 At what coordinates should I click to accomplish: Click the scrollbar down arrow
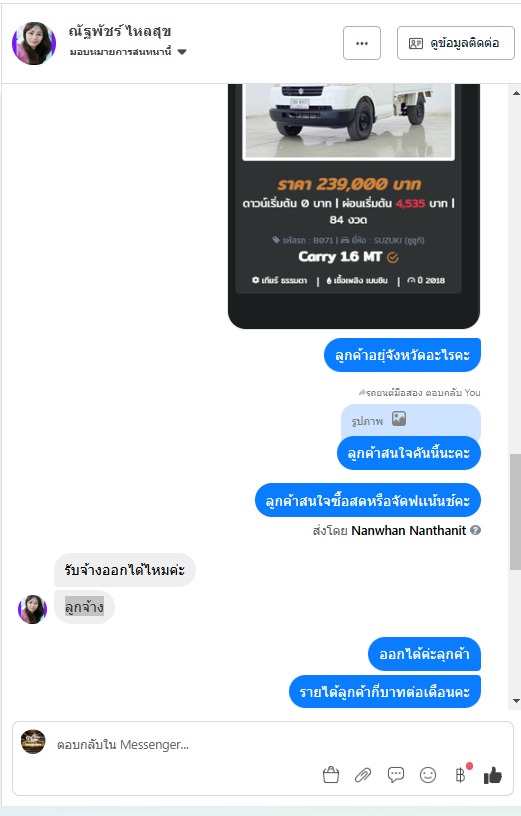pos(516,701)
